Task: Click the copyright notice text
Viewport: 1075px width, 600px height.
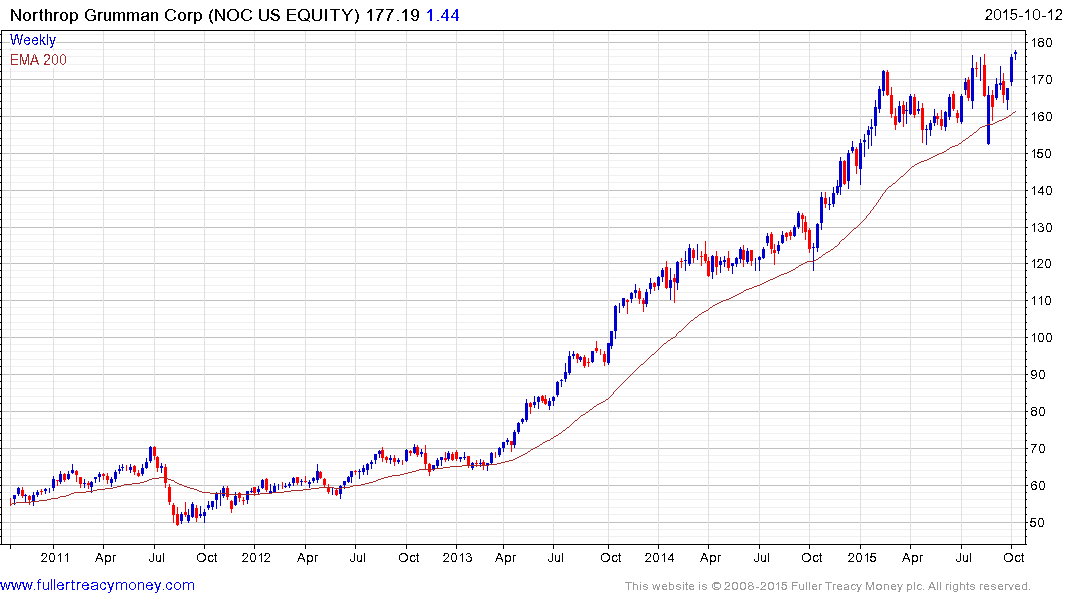Action: click(x=828, y=586)
